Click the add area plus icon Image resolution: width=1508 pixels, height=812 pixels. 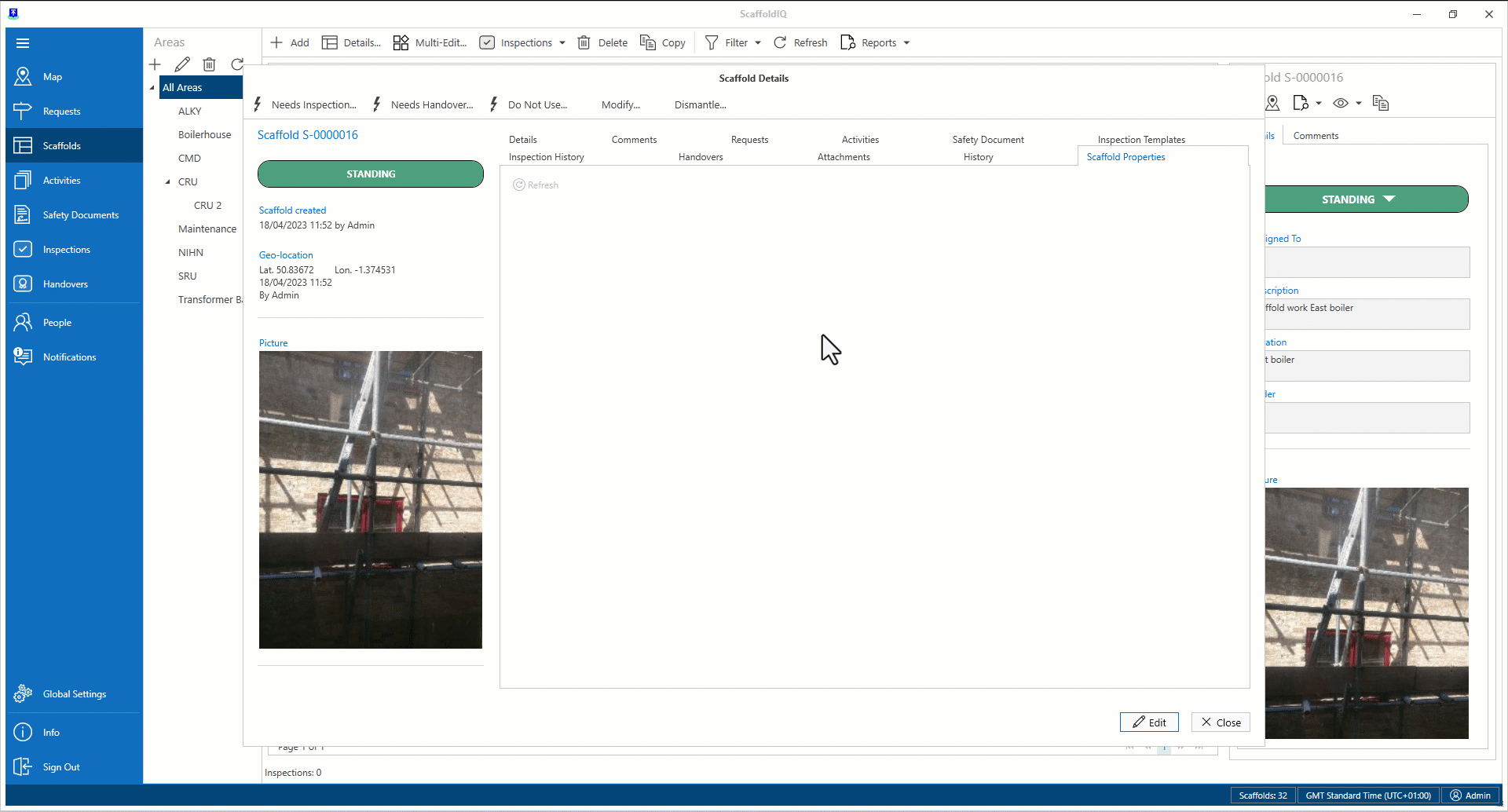pyautogui.click(x=155, y=64)
